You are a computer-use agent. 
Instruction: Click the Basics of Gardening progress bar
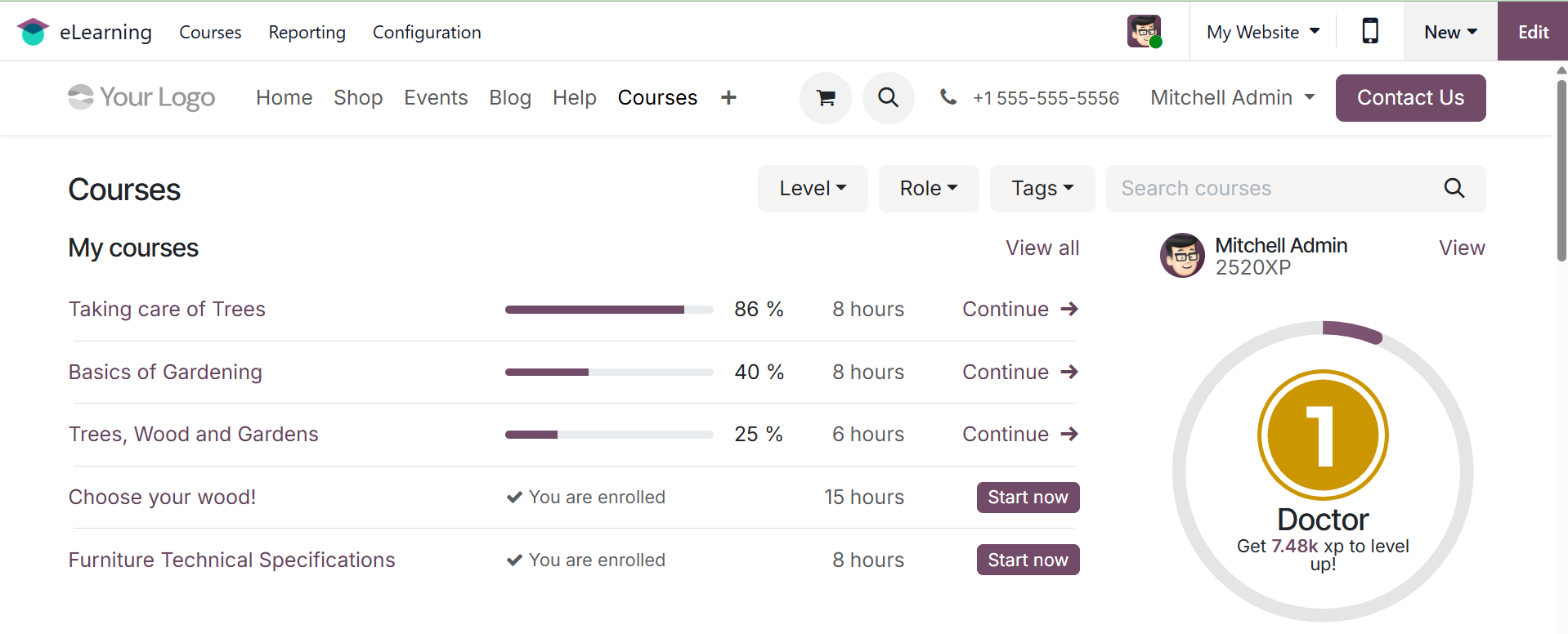pyautogui.click(x=609, y=373)
